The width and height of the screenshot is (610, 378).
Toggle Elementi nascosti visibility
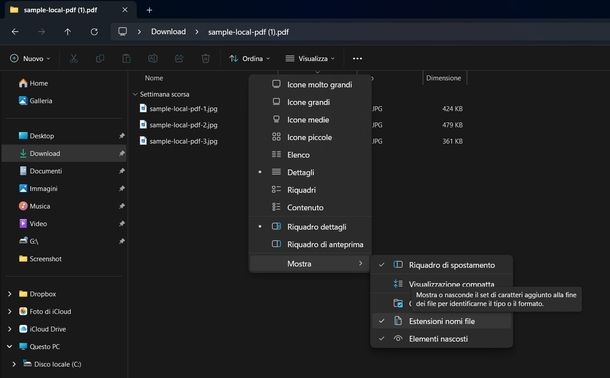(442, 339)
